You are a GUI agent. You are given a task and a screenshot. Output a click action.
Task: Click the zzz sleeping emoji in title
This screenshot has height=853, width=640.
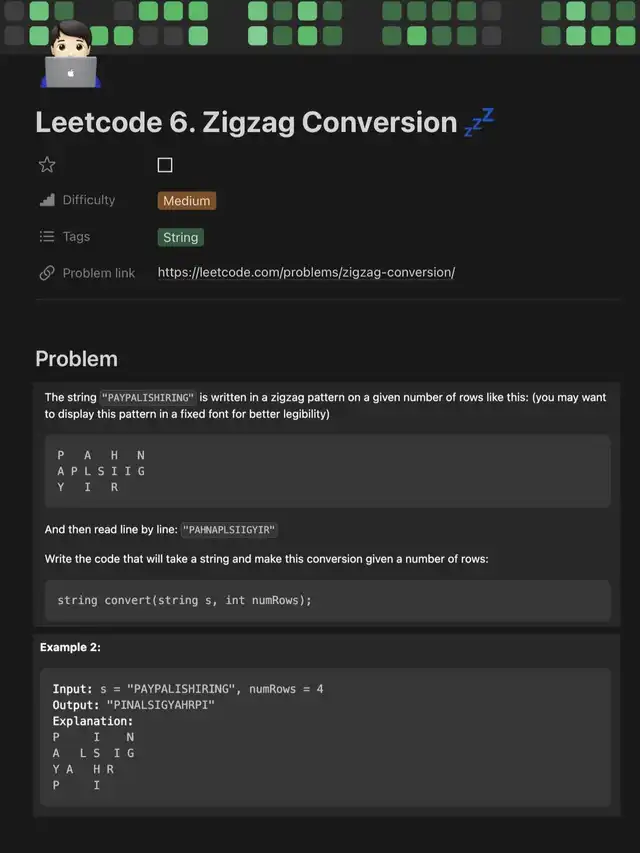click(x=480, y=123)
